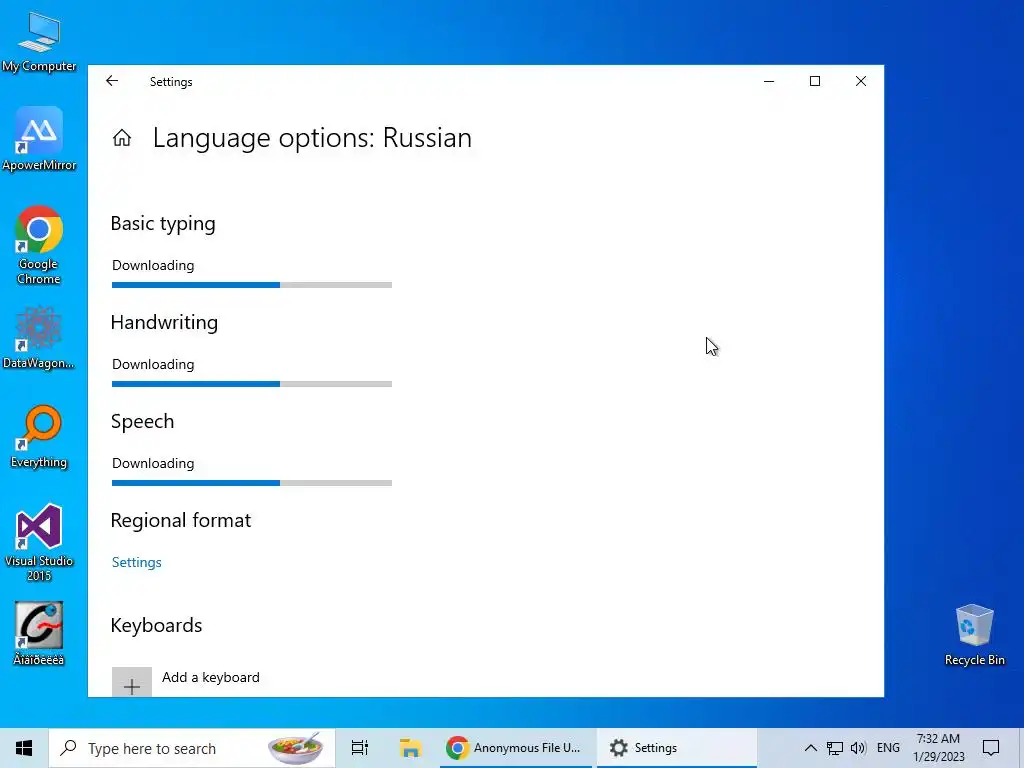Select the ApowerMirror desktop shortcut
The image size is (1024, 768).
[39, 139]
